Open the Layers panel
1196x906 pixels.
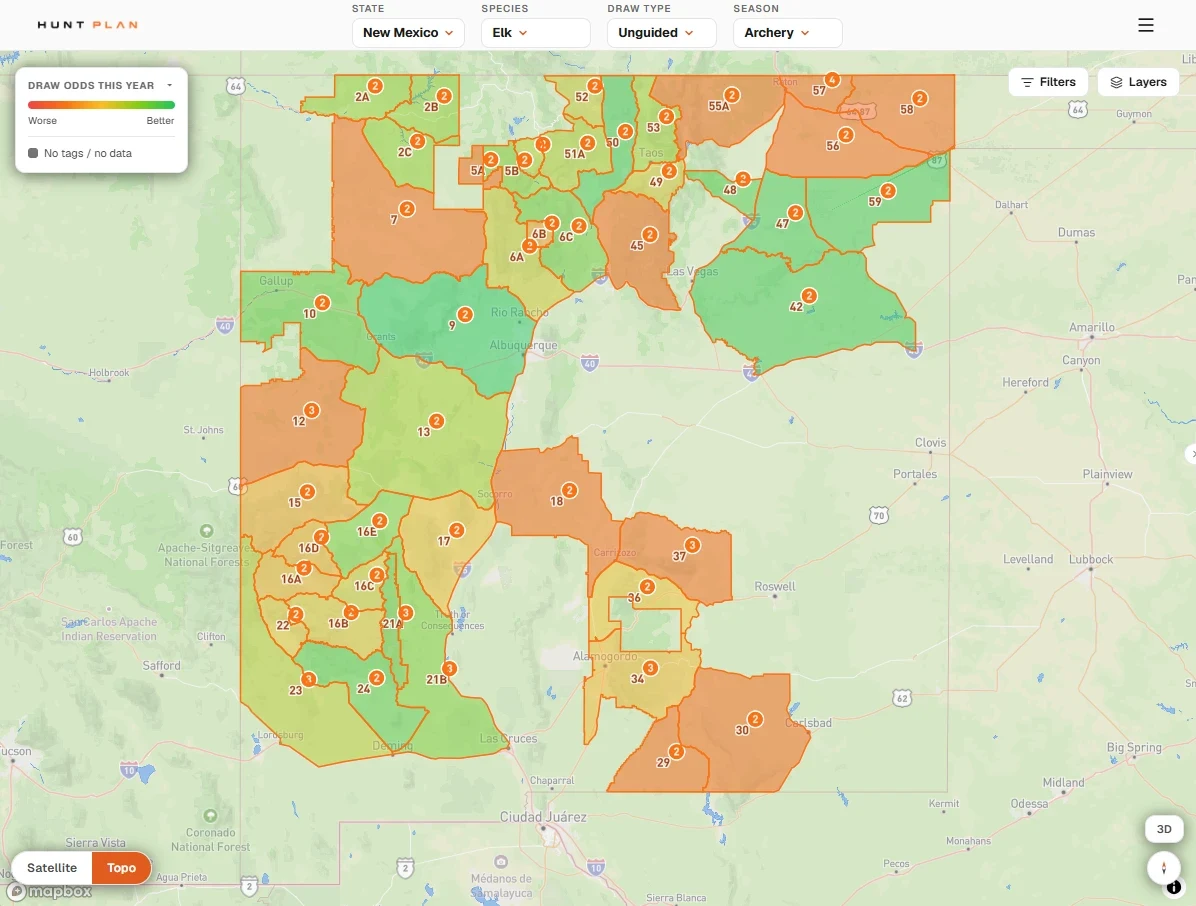[1138, 82]
